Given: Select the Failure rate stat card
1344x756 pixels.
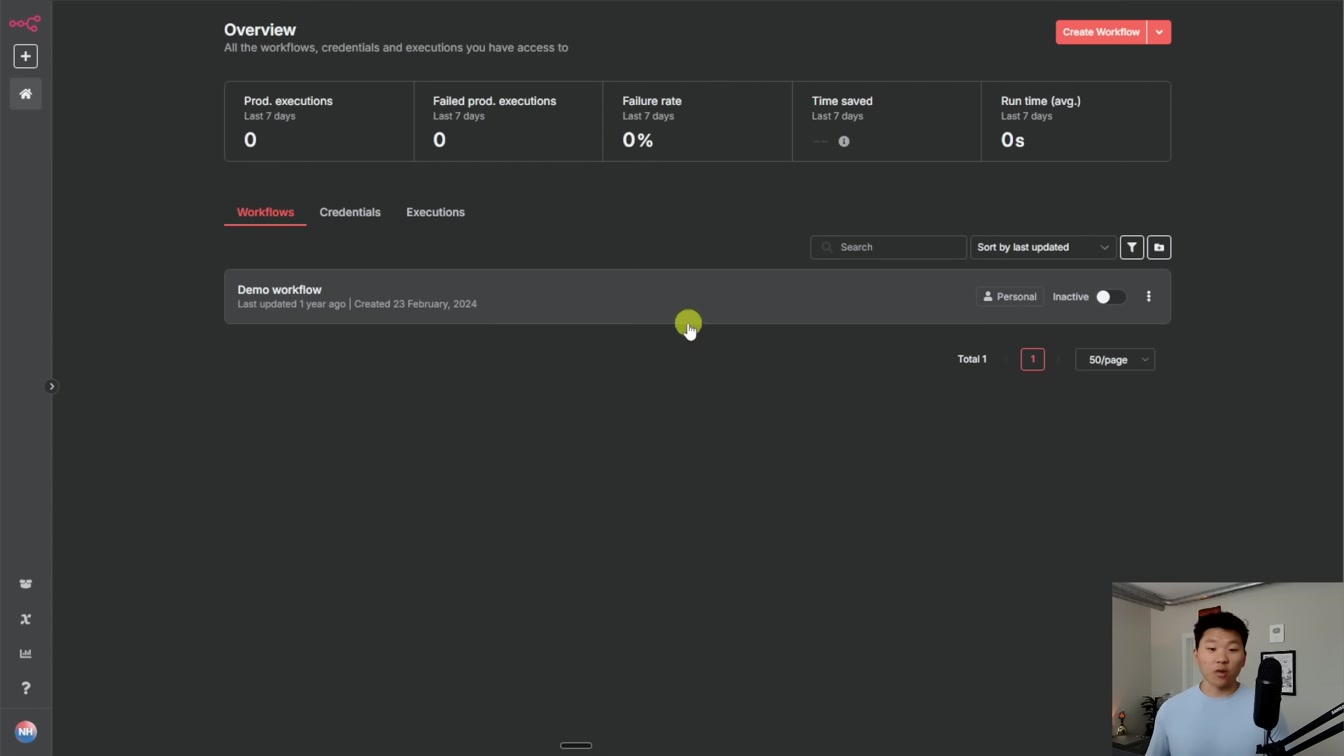Looking at the screenshot, I should pyautogui.click(x=697, y=121).
